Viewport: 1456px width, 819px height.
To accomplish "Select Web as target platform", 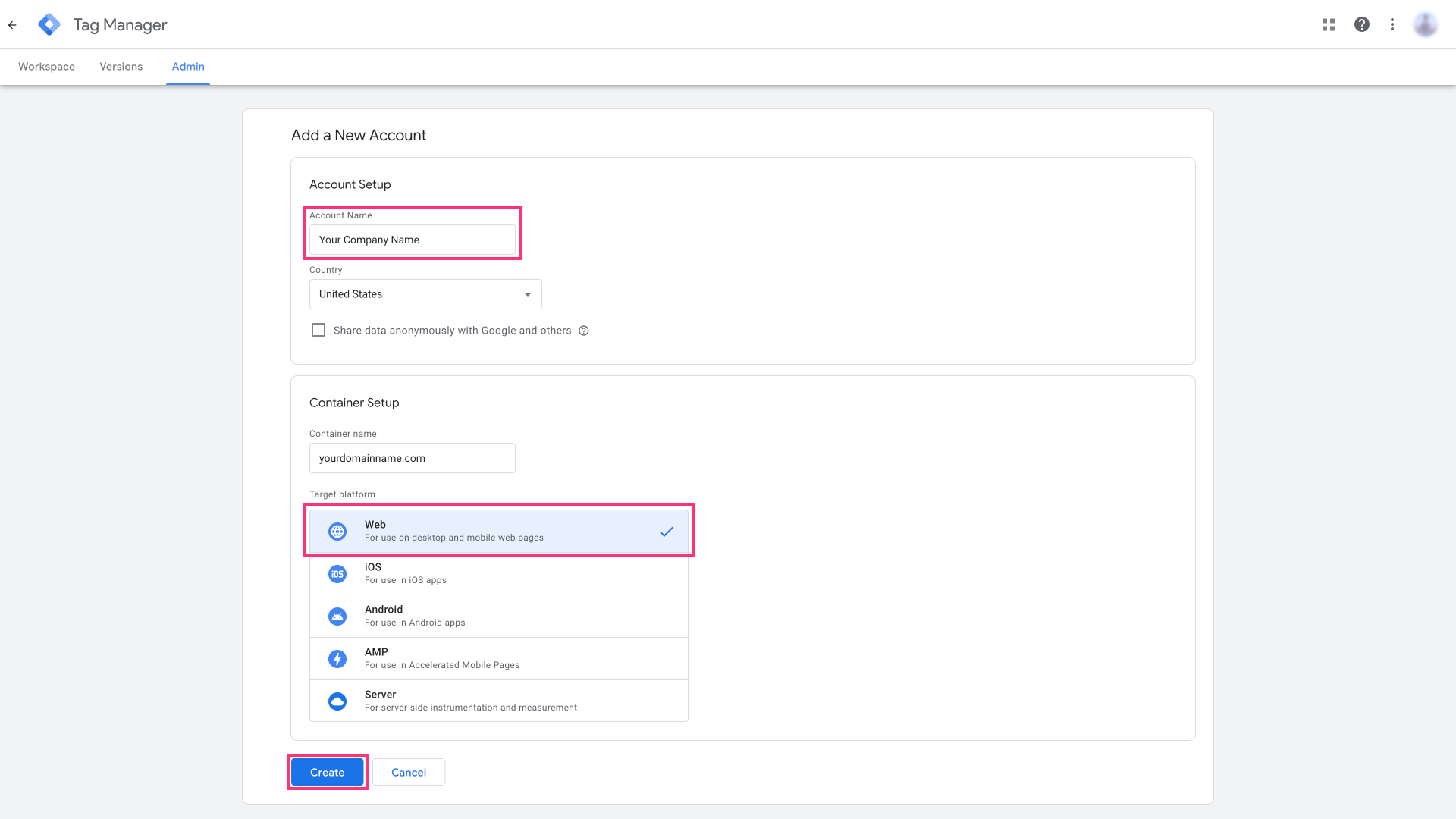I will point(498,531).
